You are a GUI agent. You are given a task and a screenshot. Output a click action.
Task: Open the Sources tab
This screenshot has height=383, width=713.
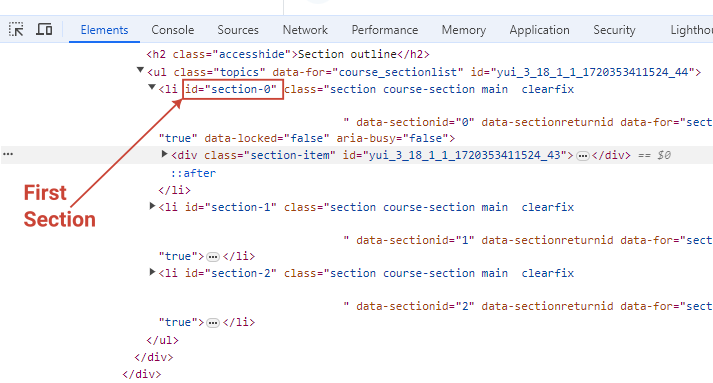click(x=238, y=30)
